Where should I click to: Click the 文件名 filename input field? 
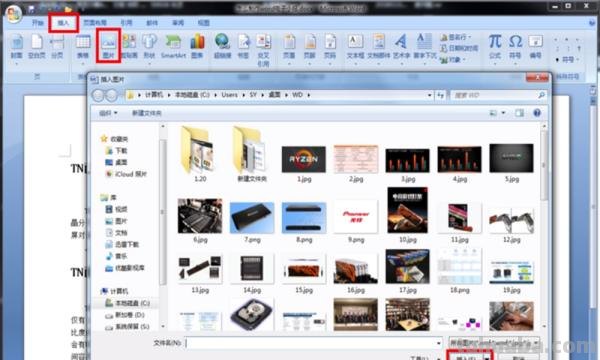314,343
